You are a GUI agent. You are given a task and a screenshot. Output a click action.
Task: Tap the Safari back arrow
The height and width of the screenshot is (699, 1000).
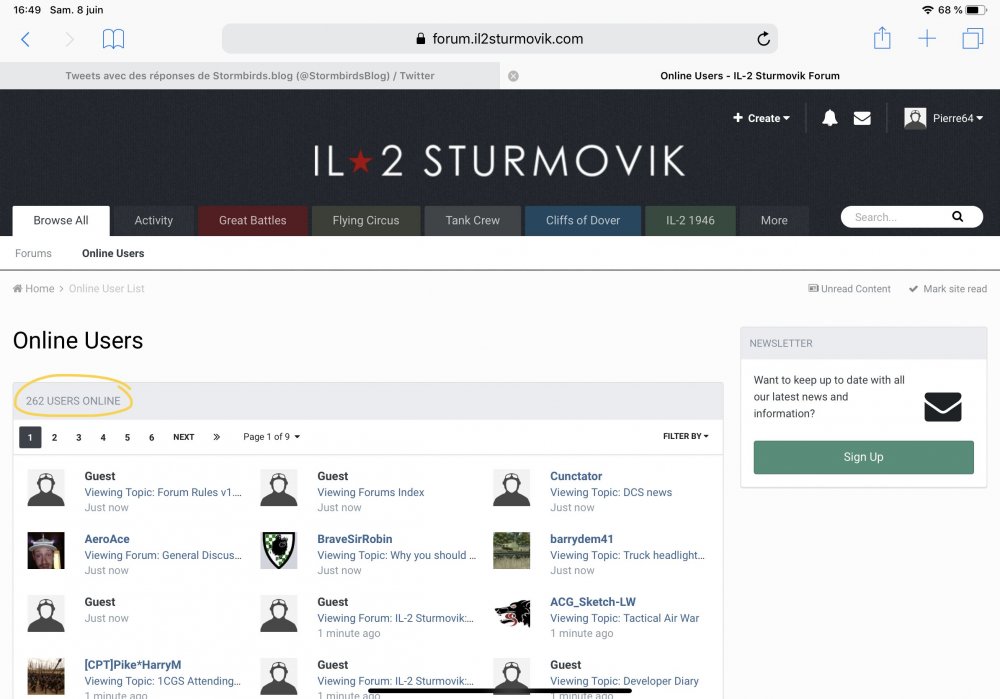coord(25,39)
